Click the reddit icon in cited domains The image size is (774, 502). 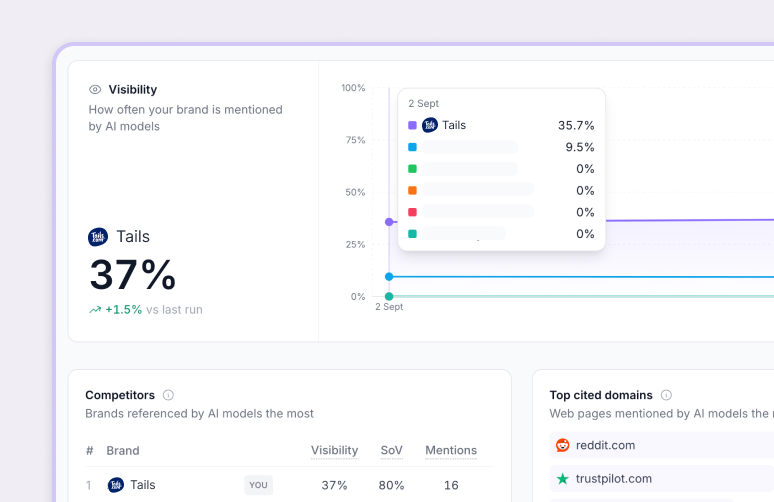pyautogui.click(x=563, y=445)
